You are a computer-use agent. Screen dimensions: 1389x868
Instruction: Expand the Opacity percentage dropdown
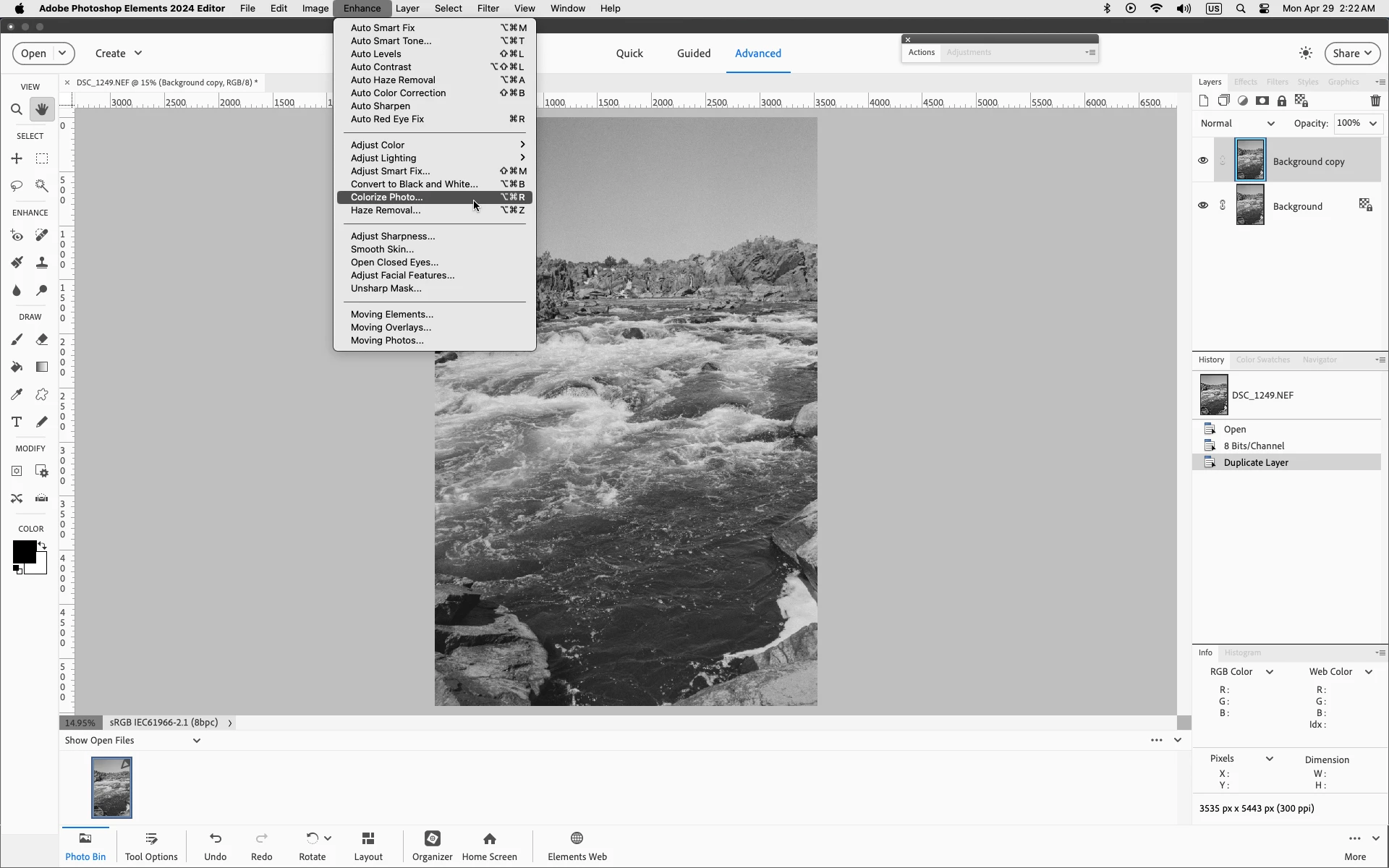point(1372,124)
